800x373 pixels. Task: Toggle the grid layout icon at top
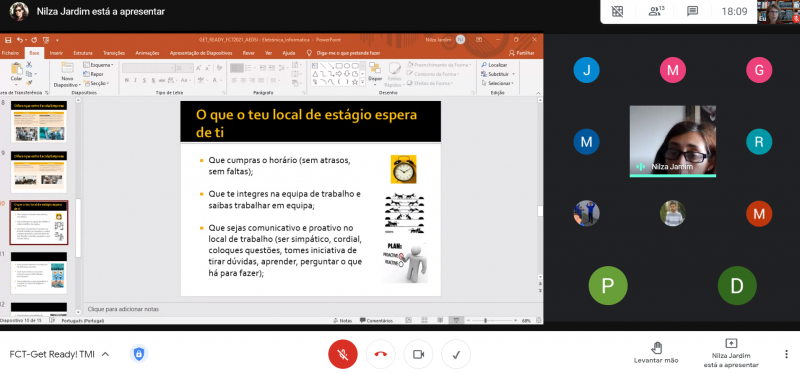point(617,11)
